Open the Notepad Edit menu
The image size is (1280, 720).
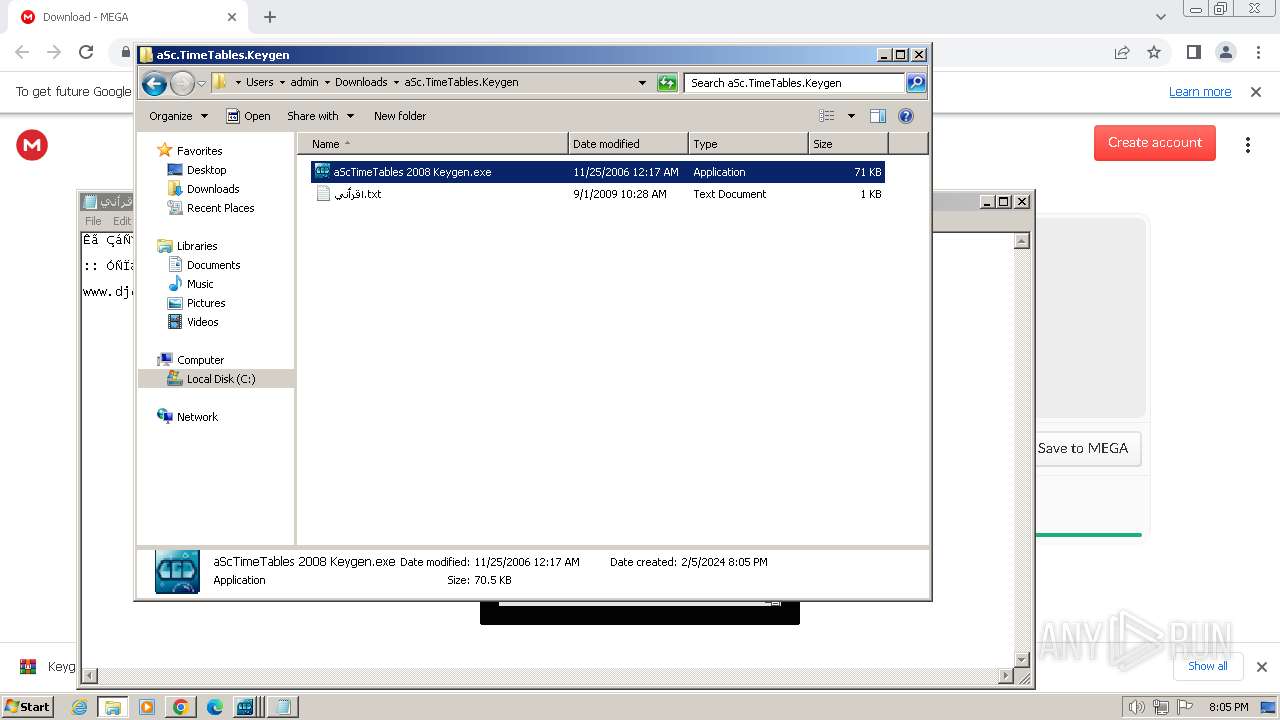tap(121, 221)
